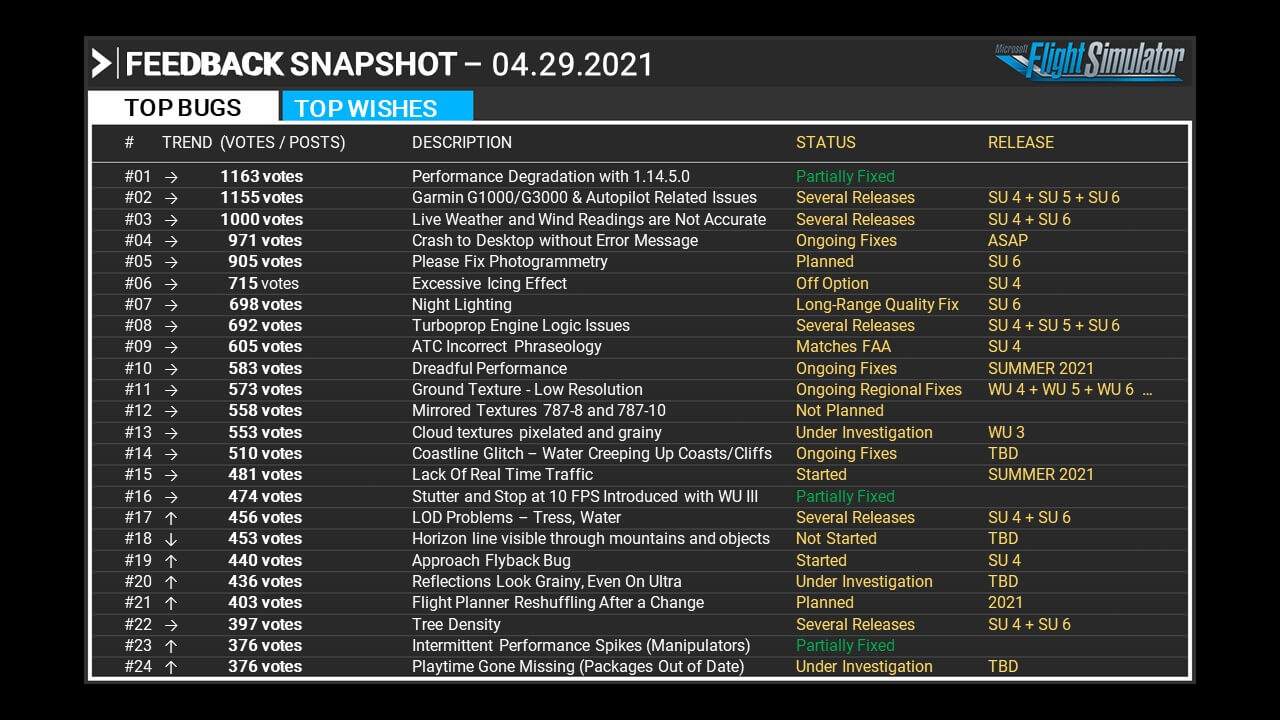This screenshot has width=1280, height=720.
Task: Click the up trend arrow on row #17
Action: (171, 518)
